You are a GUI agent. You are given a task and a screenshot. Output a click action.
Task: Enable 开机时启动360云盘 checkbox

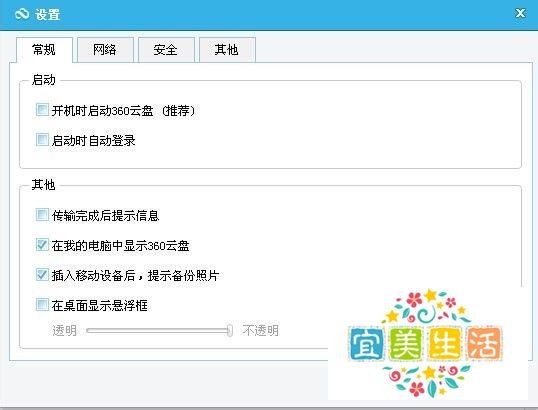point(42,110)
